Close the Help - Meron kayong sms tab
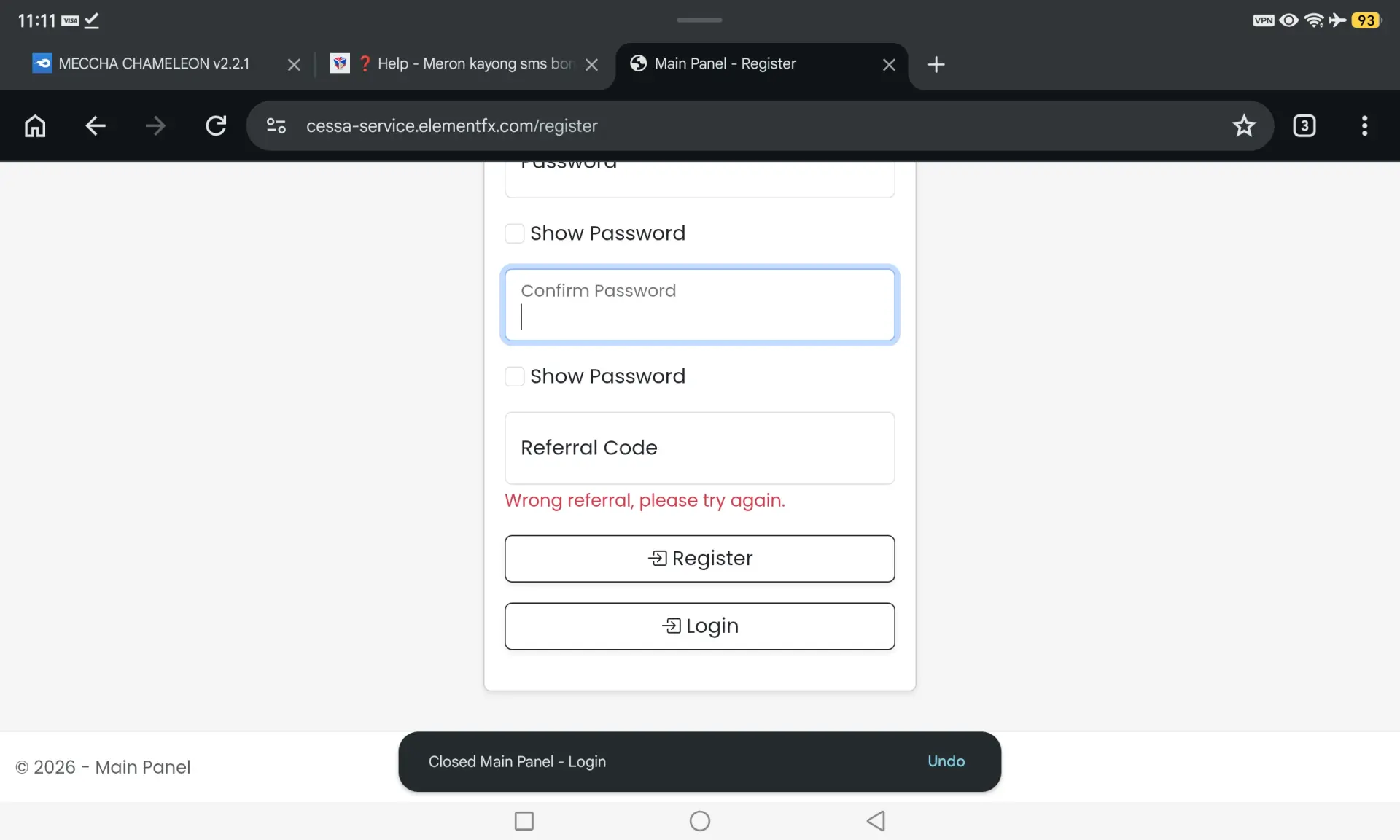Viewport: 1400px width, 840px height. click(592, 64)
